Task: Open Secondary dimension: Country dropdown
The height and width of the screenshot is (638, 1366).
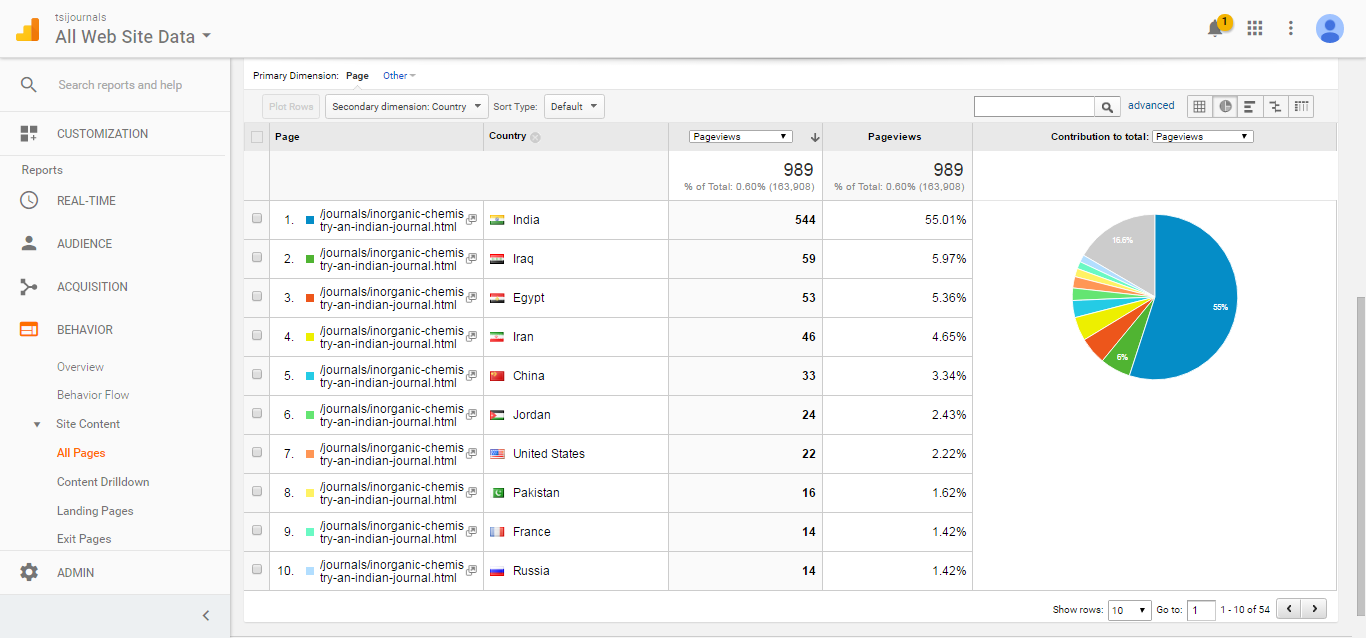Action: click(406, 106)
